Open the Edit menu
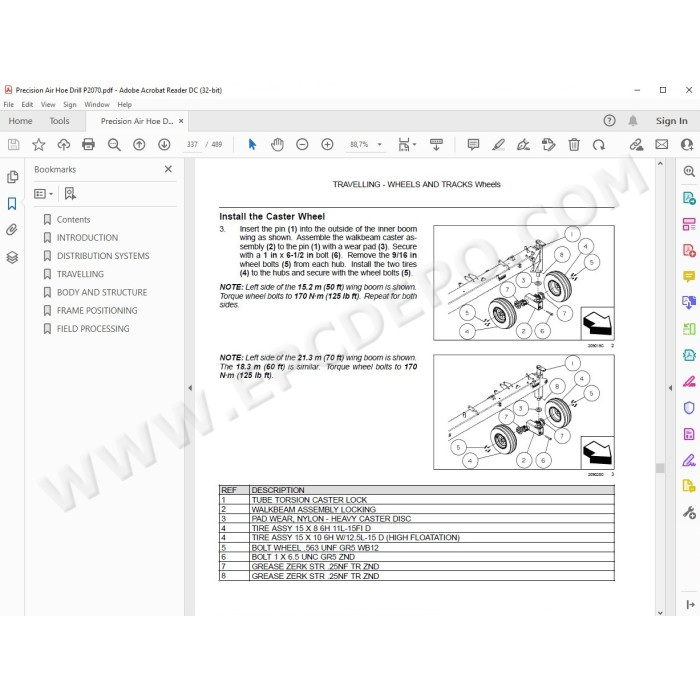 27,104
